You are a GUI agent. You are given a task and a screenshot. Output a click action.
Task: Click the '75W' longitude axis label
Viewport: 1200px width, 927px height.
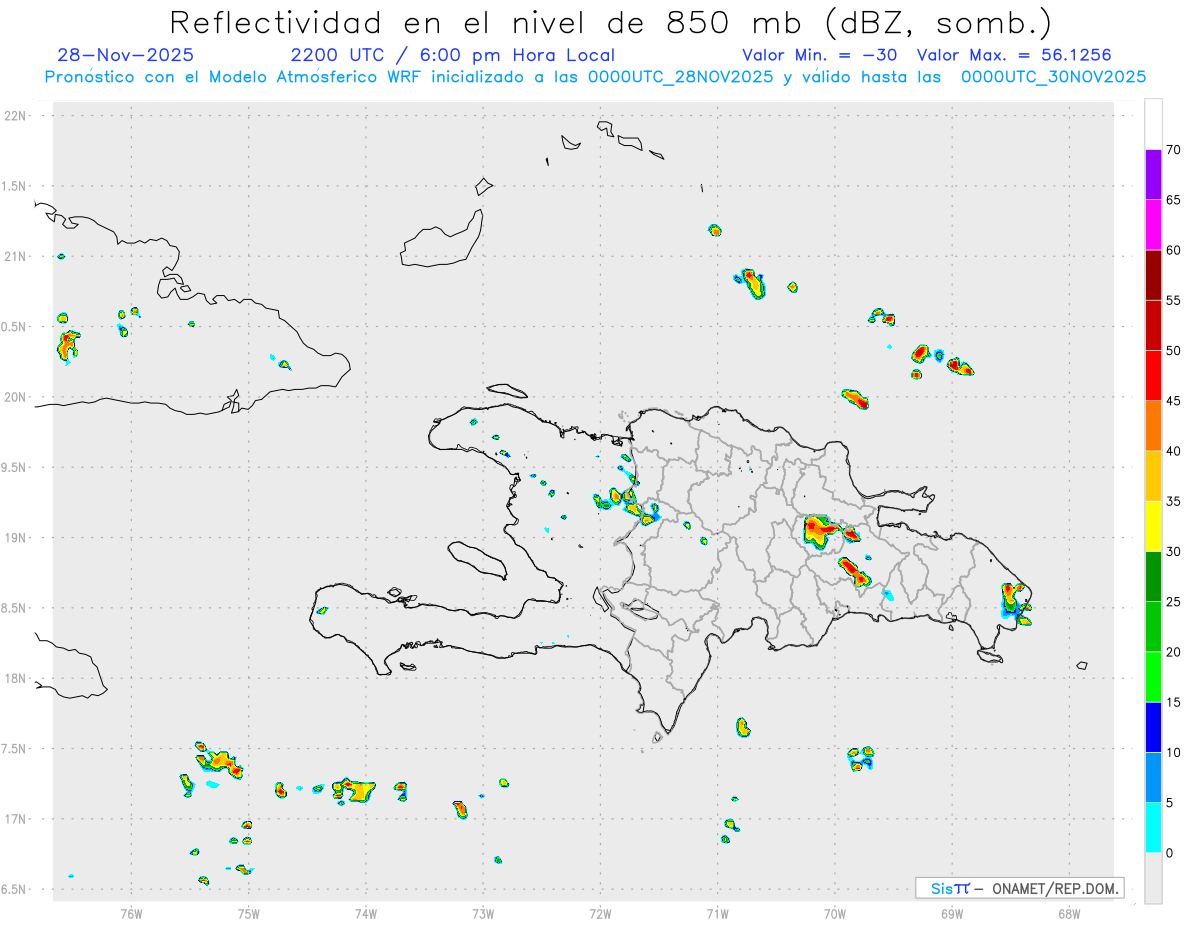click(x=248, y=913)
